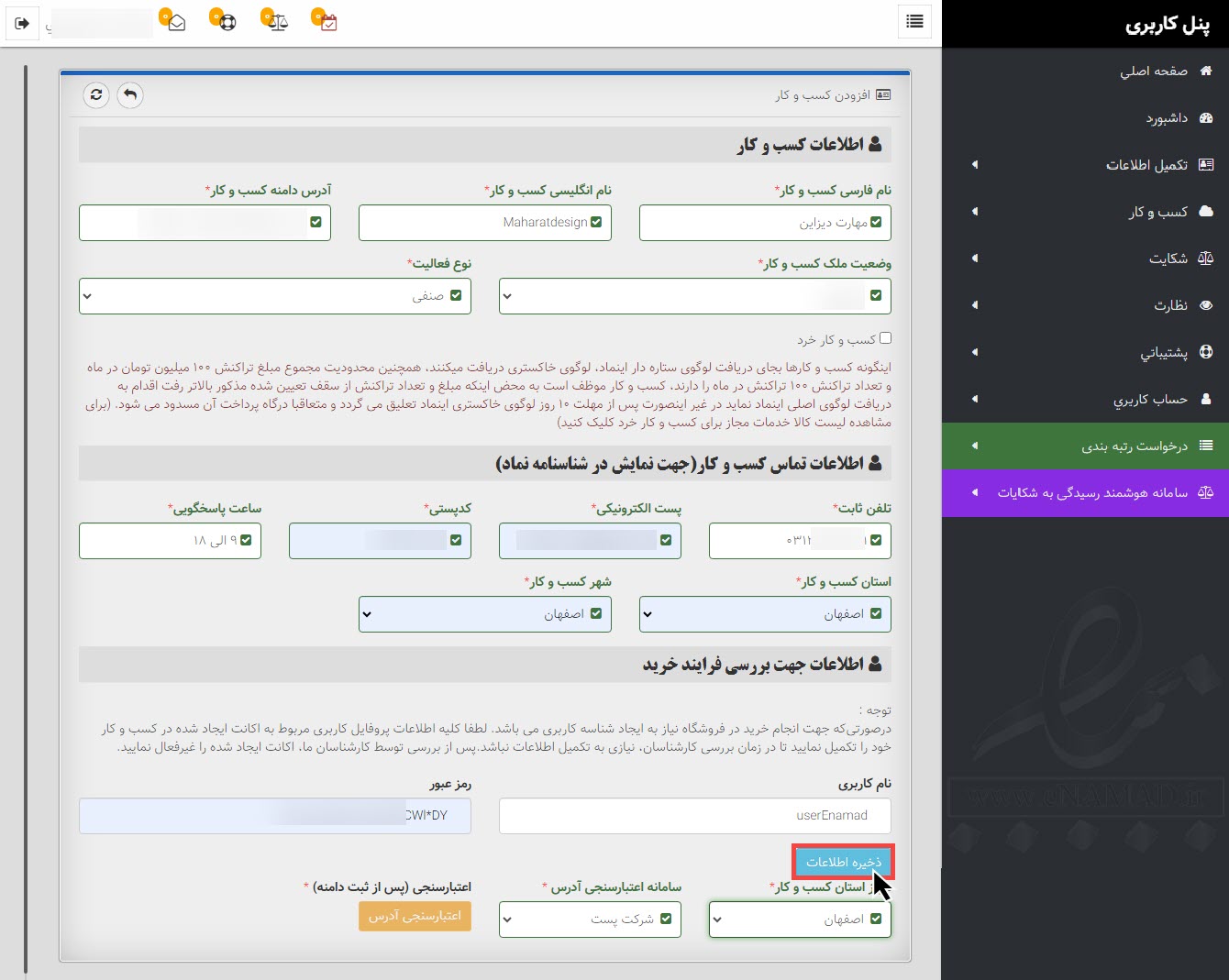Click the نام کاربری userEnamad input
The height and width of the screenshot is (980, 1229).
[695, 816]
